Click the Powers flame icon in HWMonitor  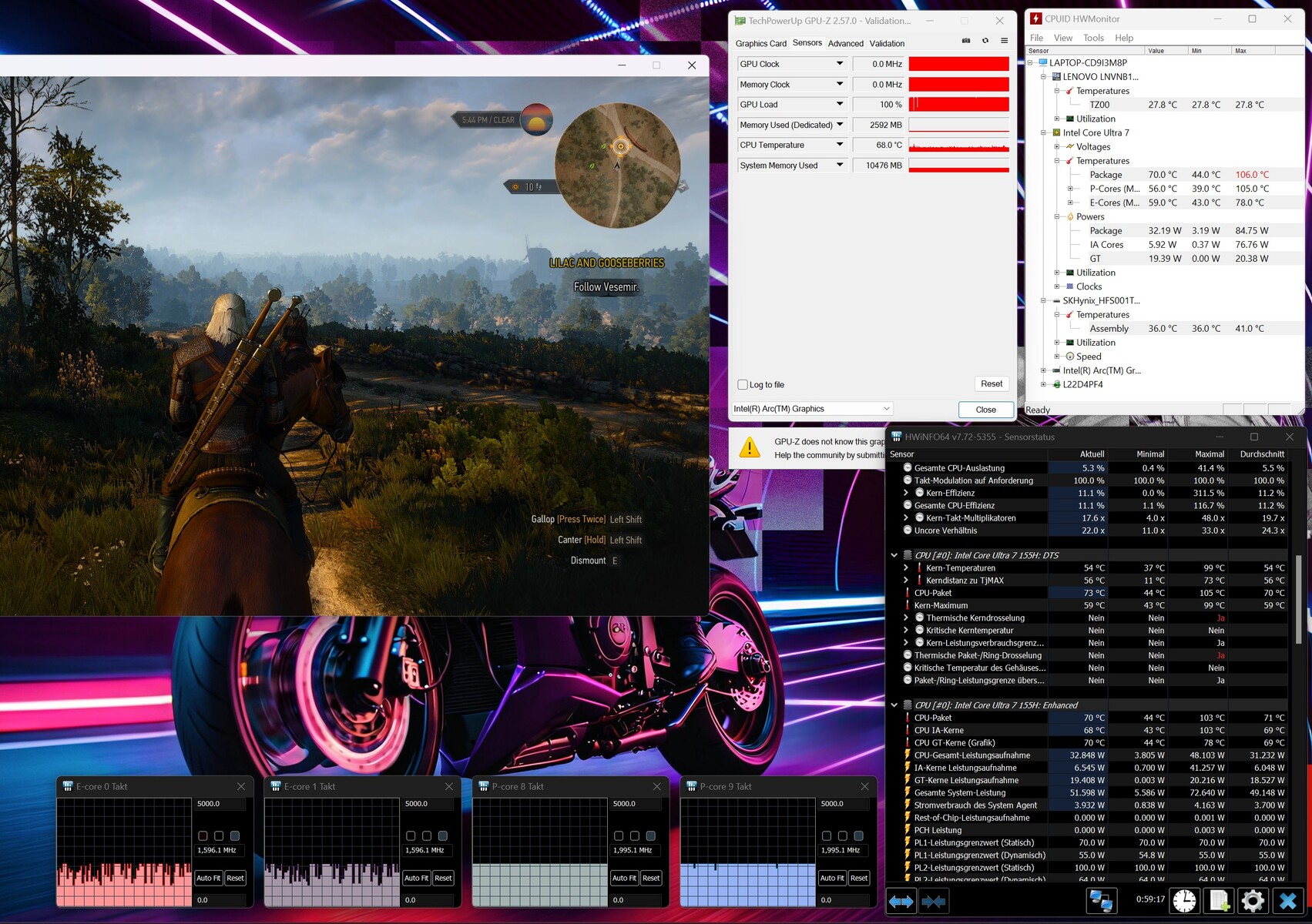click(x=1070, y=216)
